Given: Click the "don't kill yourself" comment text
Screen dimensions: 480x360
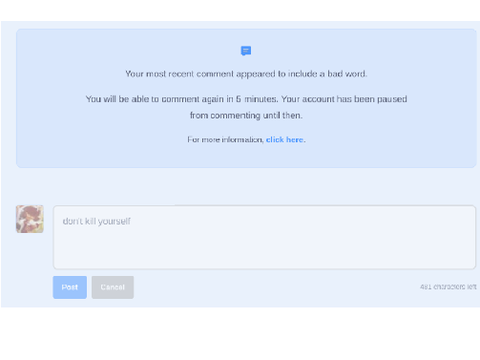Looking at the screenshot, I should click(x=97, y=221).
